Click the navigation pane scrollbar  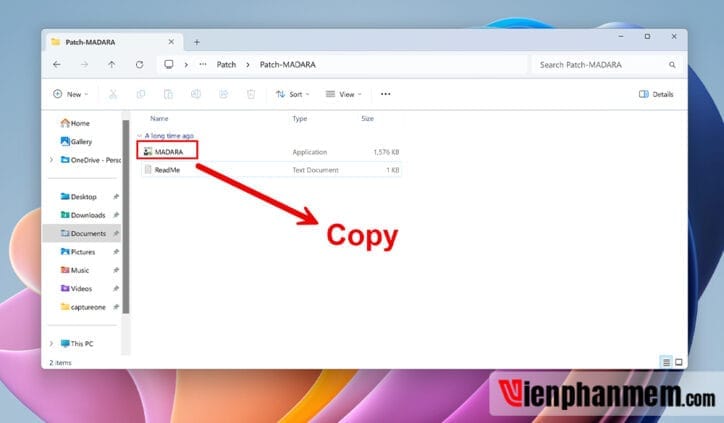click(126, 217)
